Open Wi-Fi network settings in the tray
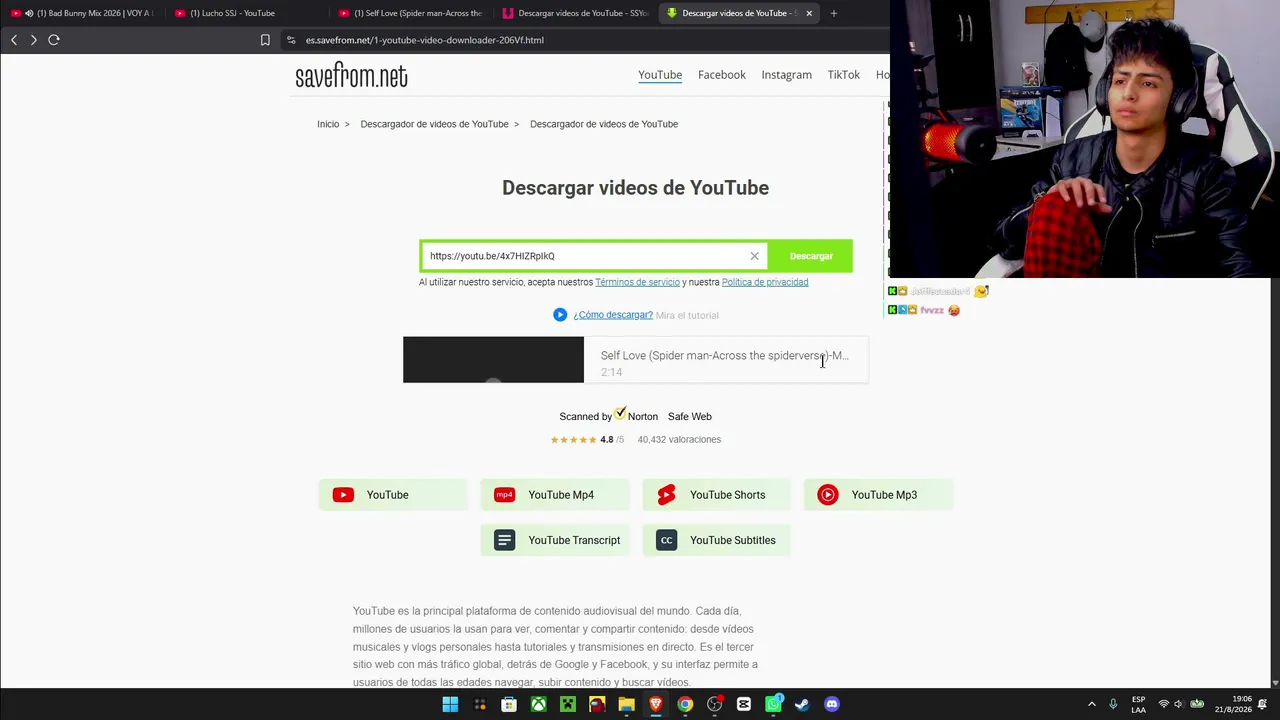1280x720 pixels. (x=1163, y=704)
